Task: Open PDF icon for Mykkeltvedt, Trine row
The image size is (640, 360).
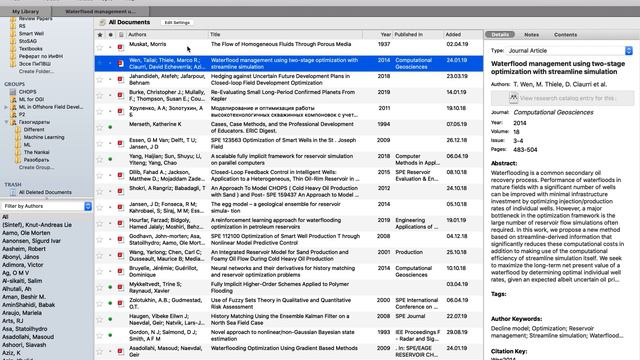Action: 121,287
